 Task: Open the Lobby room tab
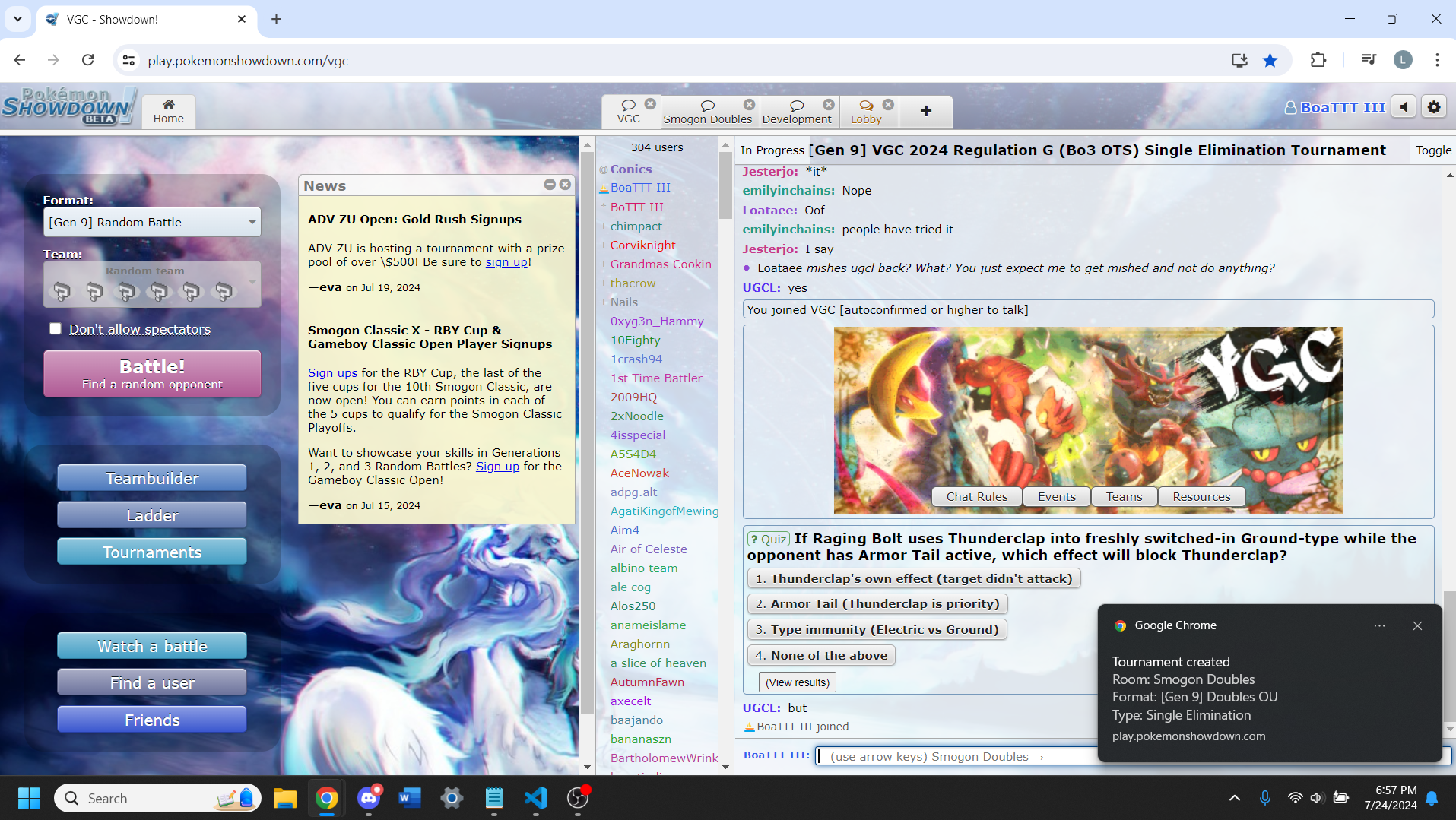tap(866, 112)
